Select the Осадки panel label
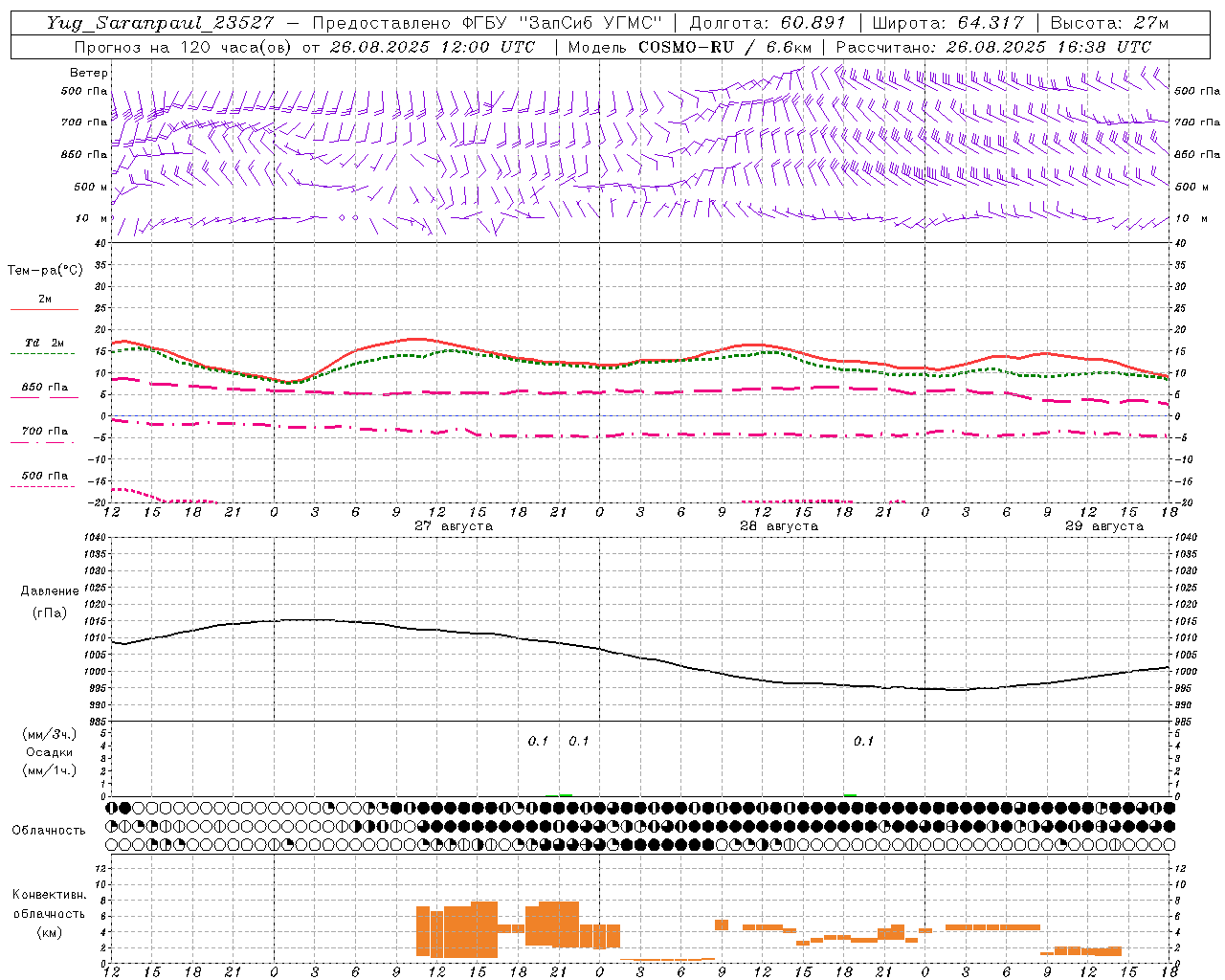The image size is (1225, 980). 50,752
